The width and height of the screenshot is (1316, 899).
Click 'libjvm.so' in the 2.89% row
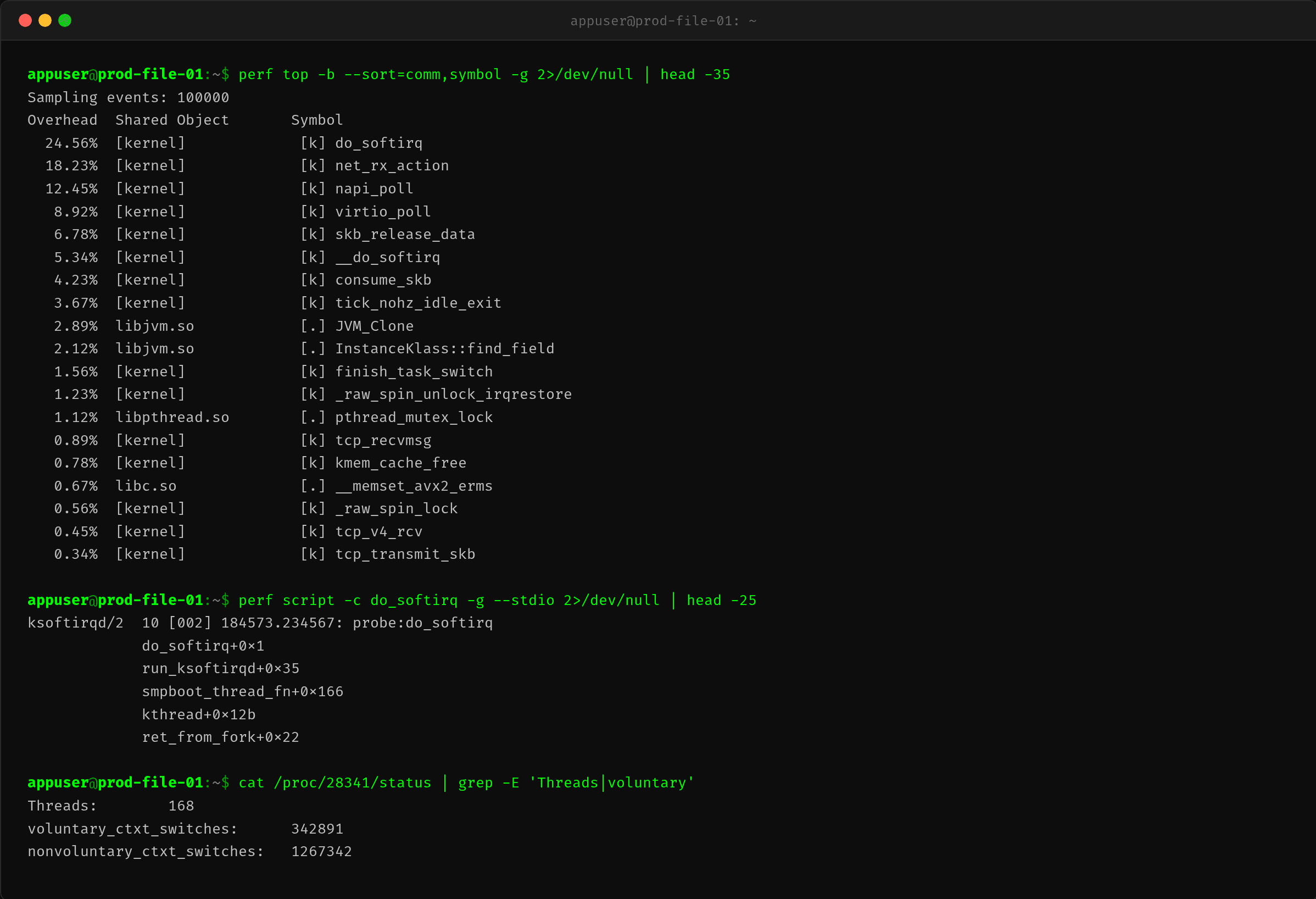[x=154, y=326]
